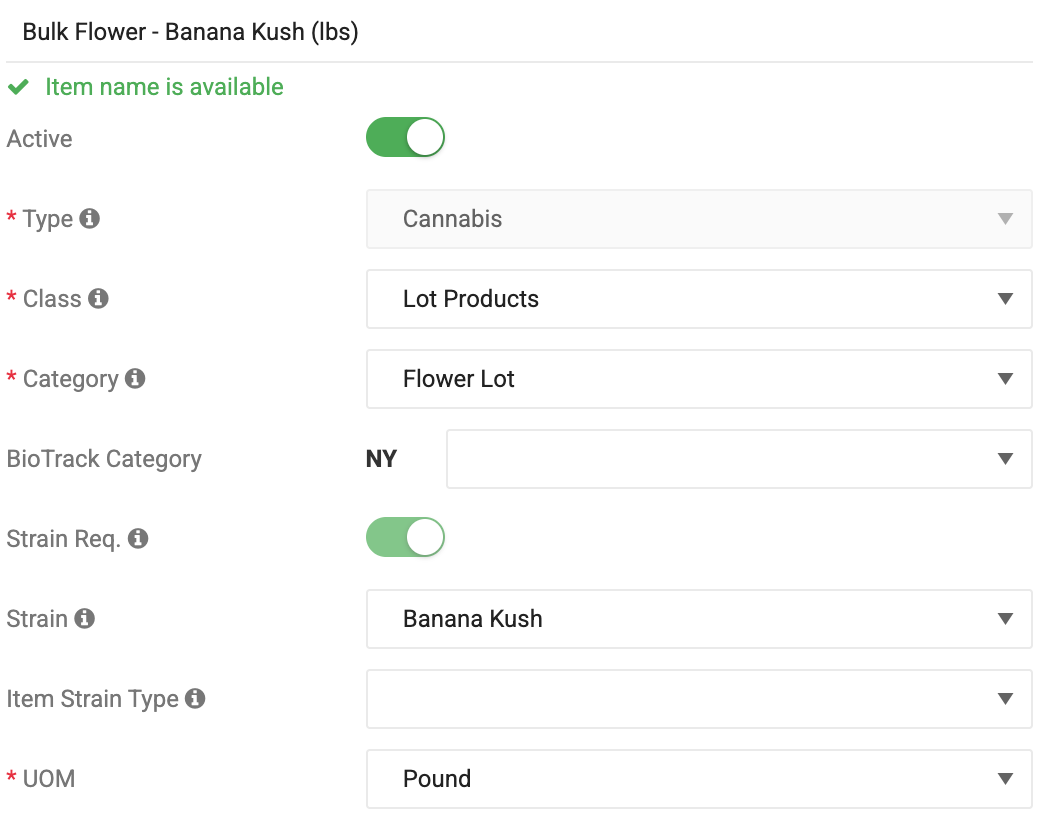Open the Category dropdown showing Flower Lot

click(699, 378)
